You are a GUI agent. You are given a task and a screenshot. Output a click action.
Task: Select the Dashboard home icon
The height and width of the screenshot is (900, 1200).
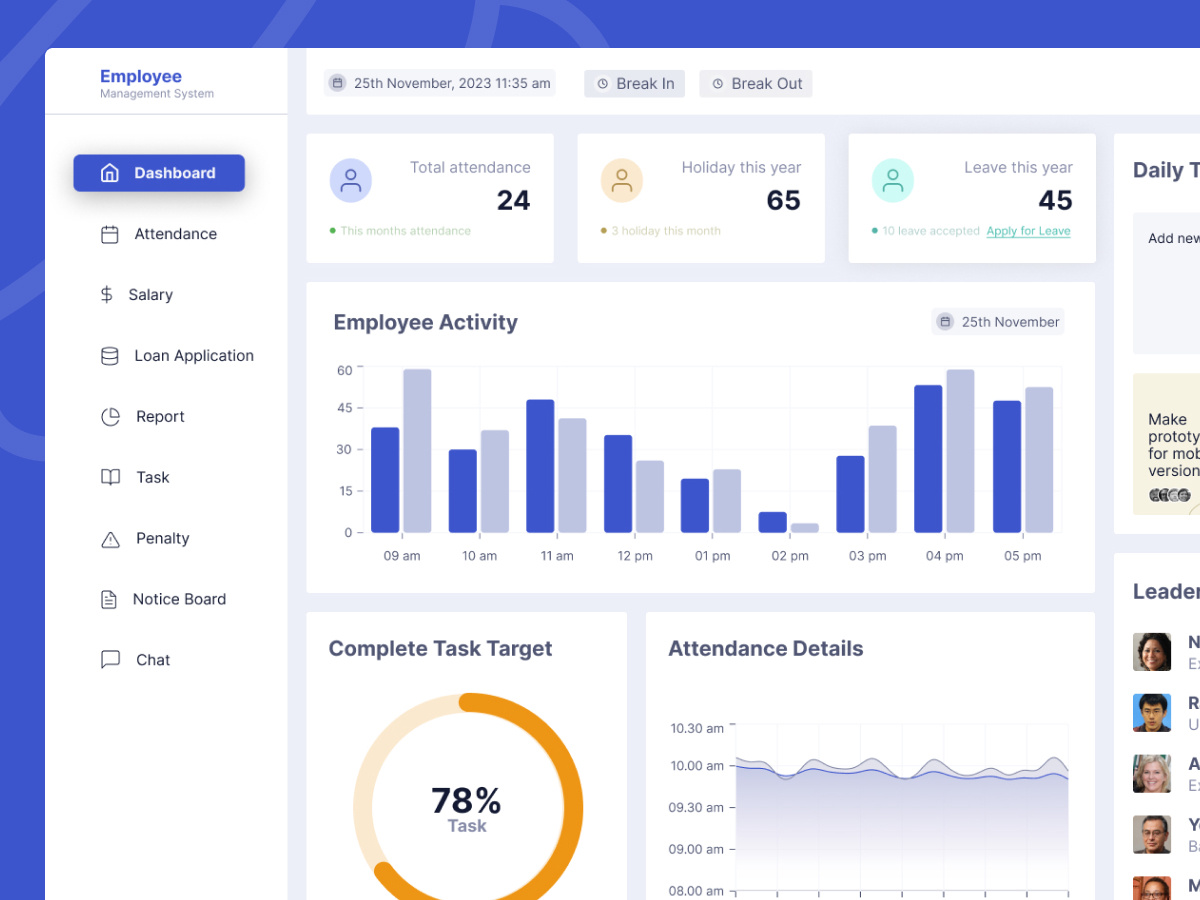click(x=110, y=172)
